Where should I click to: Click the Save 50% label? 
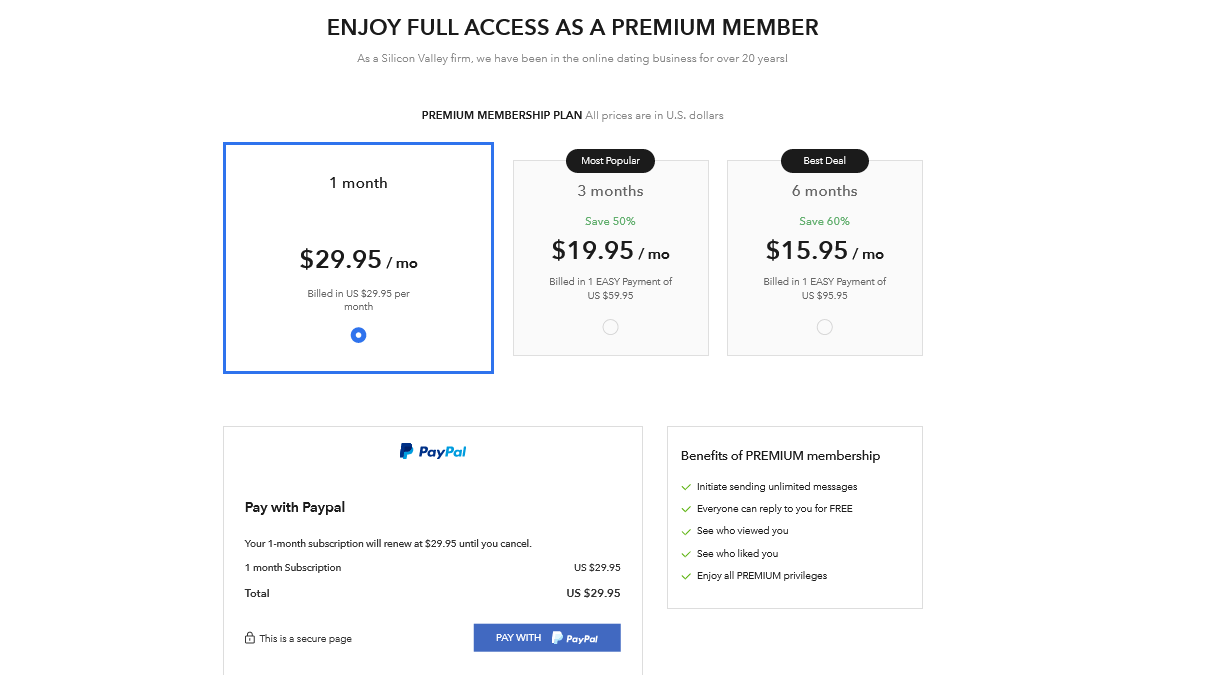(x=610, y=221)
